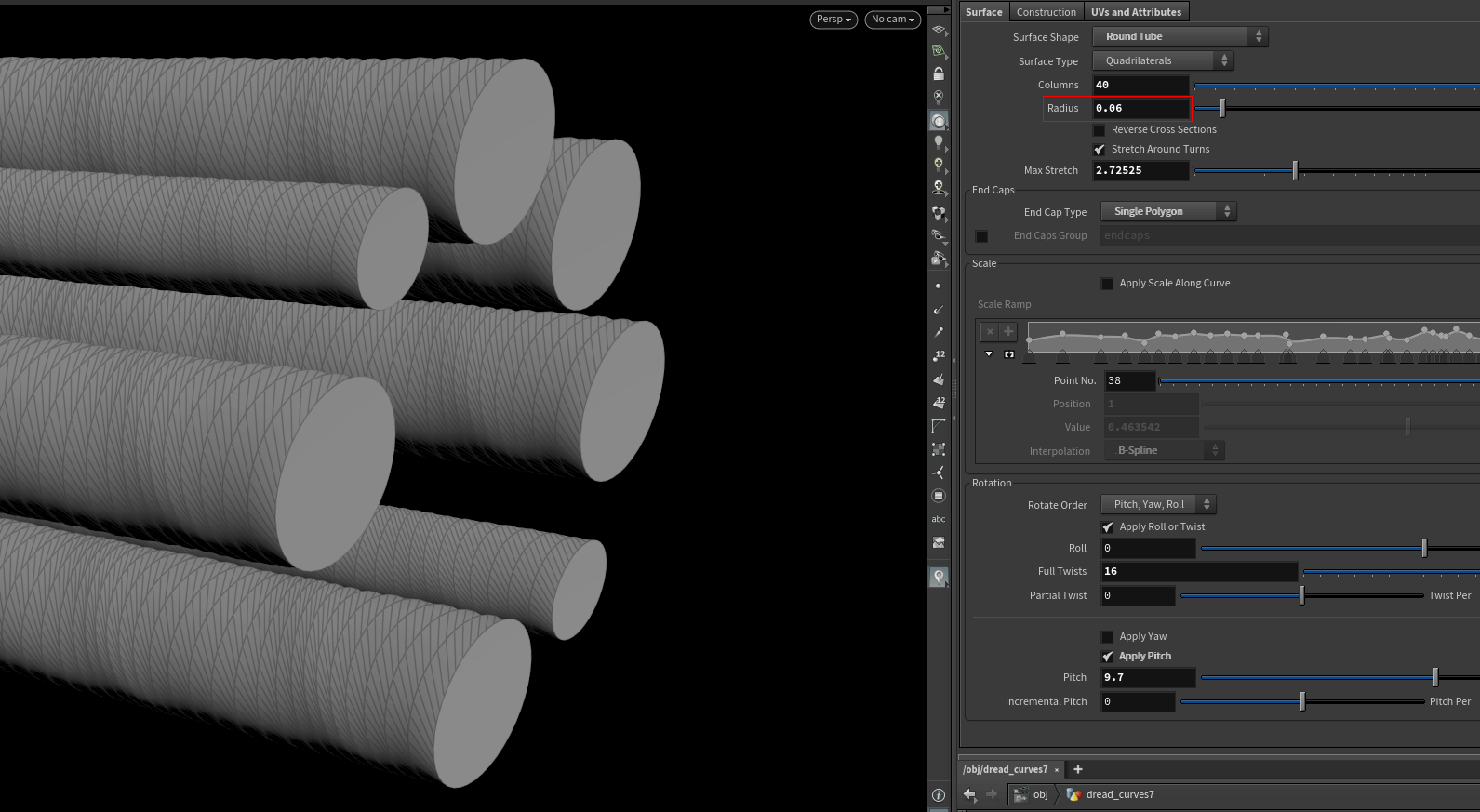Click the info icon at viewport bottom
Viewport: 1480px width, 812px height.
pyautogui.click(x=939, y=795)
